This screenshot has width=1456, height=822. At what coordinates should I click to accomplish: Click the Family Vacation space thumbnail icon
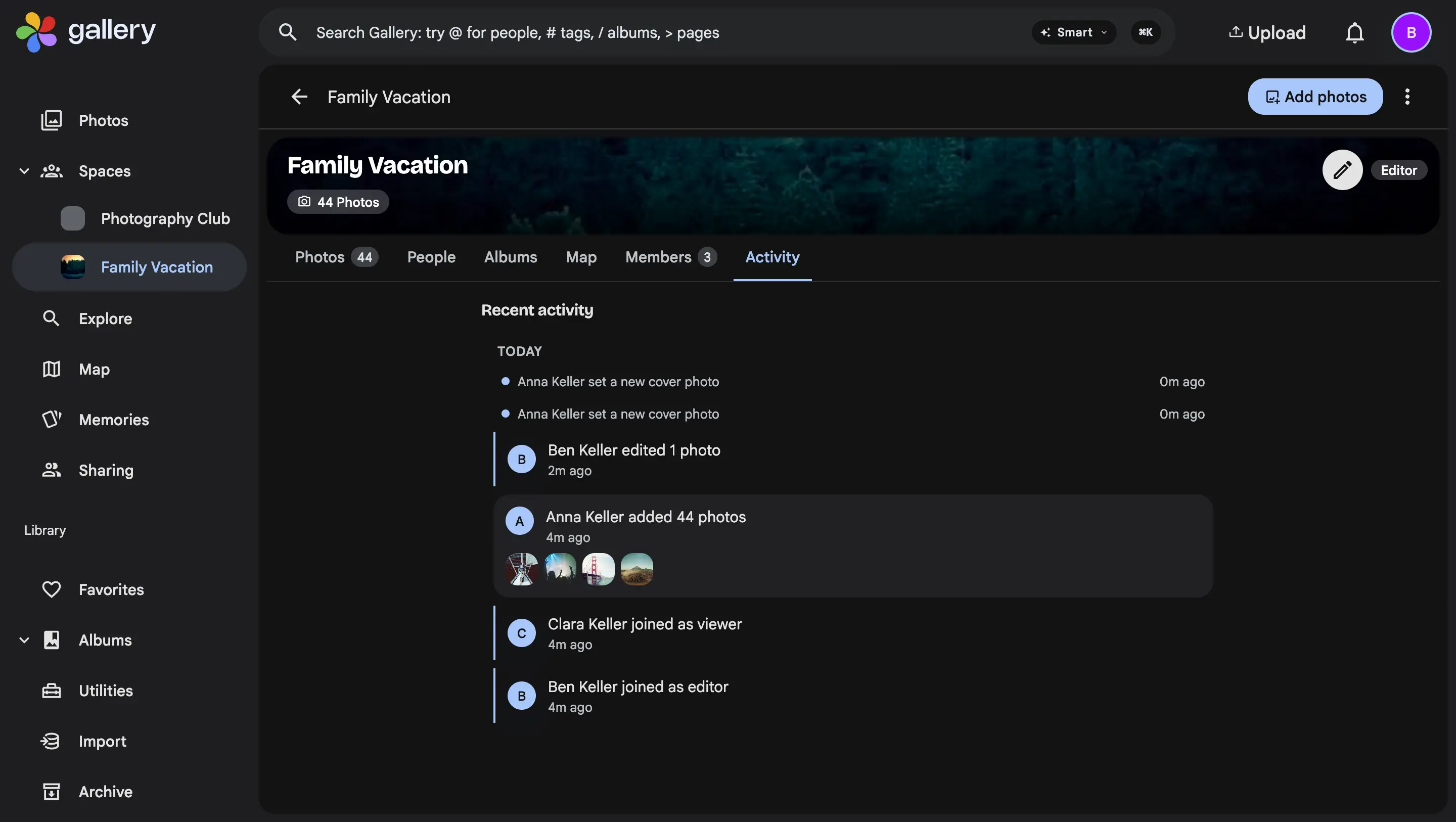[73, 267]
